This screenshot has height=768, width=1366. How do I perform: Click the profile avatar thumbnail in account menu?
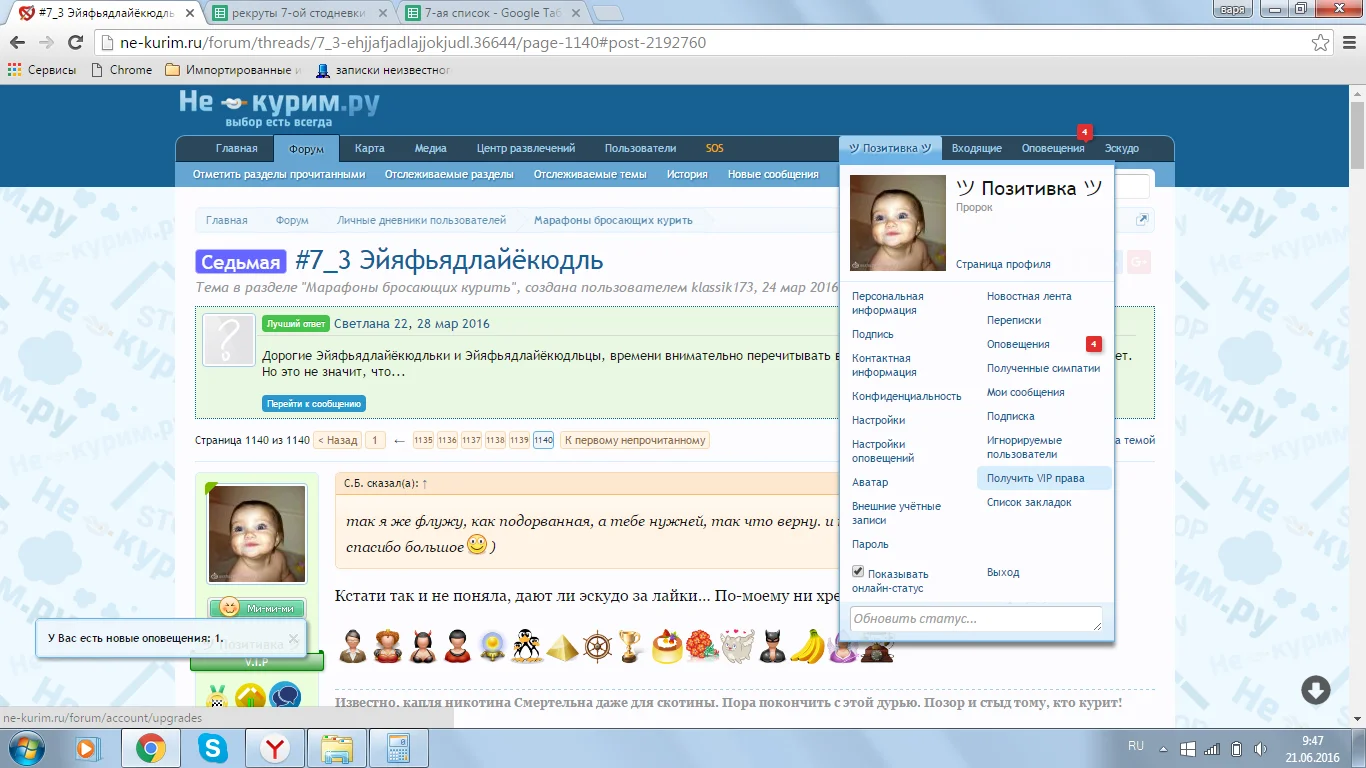tap(898, 223)
